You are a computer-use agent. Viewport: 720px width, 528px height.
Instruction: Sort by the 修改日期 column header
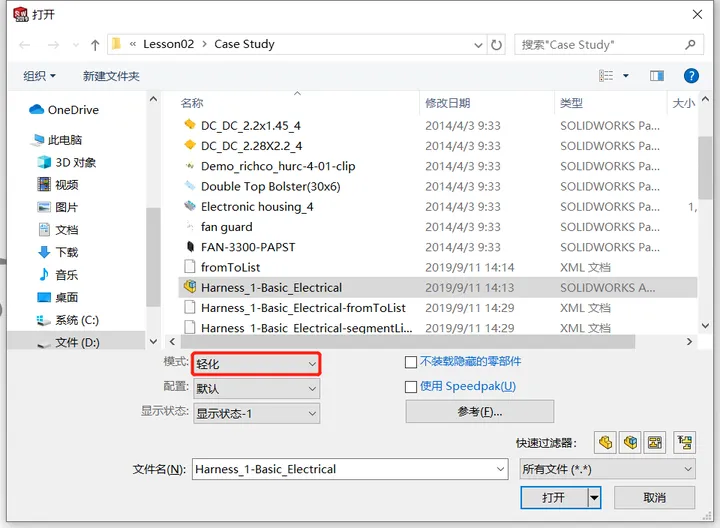click(x=487, y=103)
